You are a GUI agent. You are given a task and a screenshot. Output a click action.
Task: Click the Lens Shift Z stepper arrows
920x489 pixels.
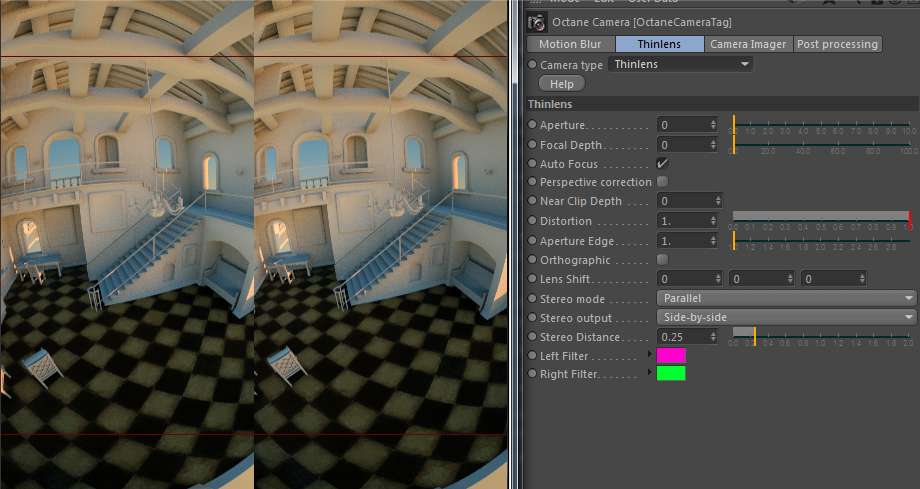(862, 279)
